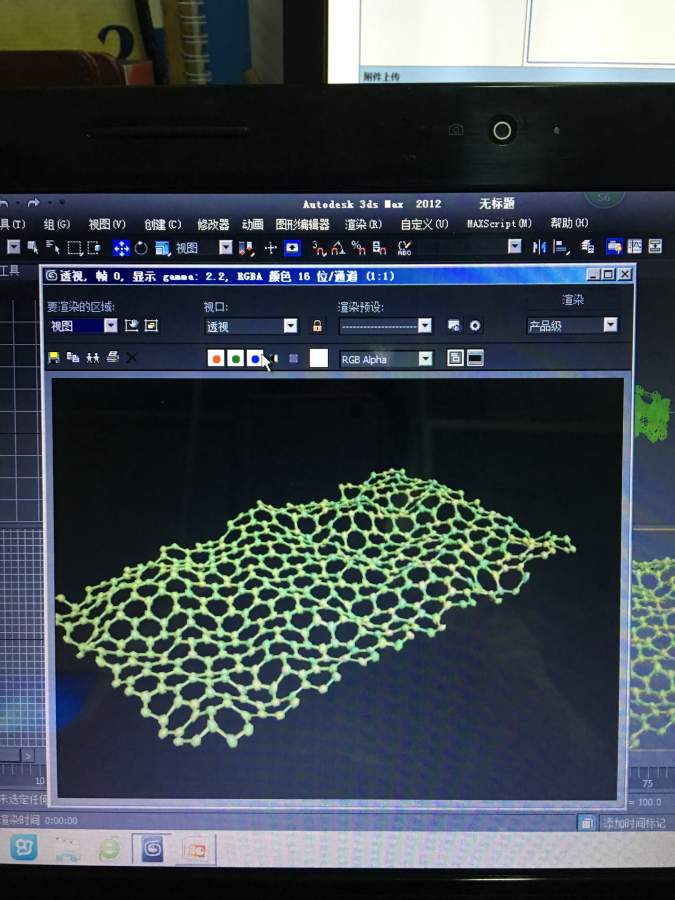Click the Copy Image icon
This screenshot has width=675, height=900.
[73, 358]
